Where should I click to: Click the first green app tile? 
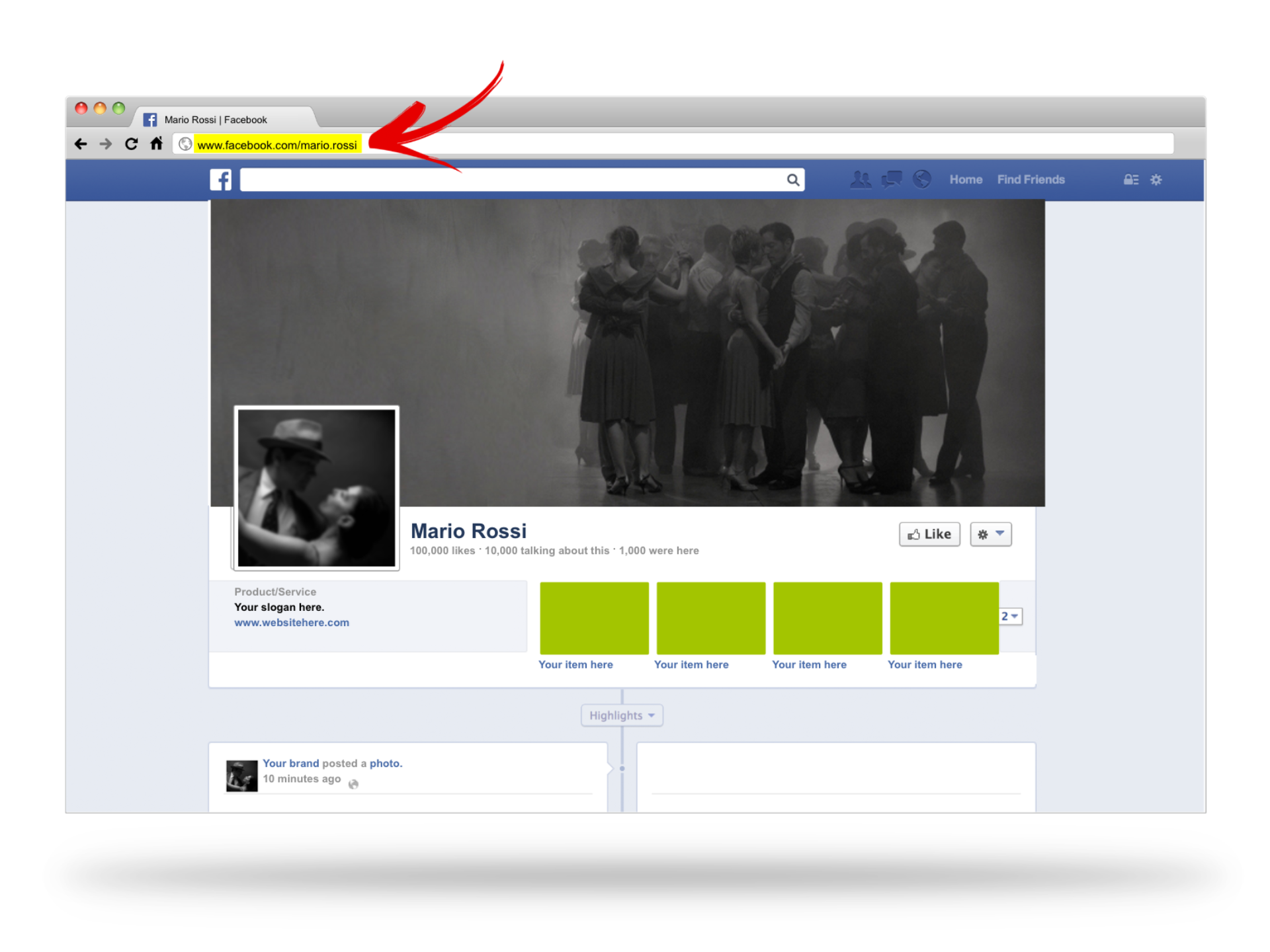pyautogui.click(x=595, y=618)
